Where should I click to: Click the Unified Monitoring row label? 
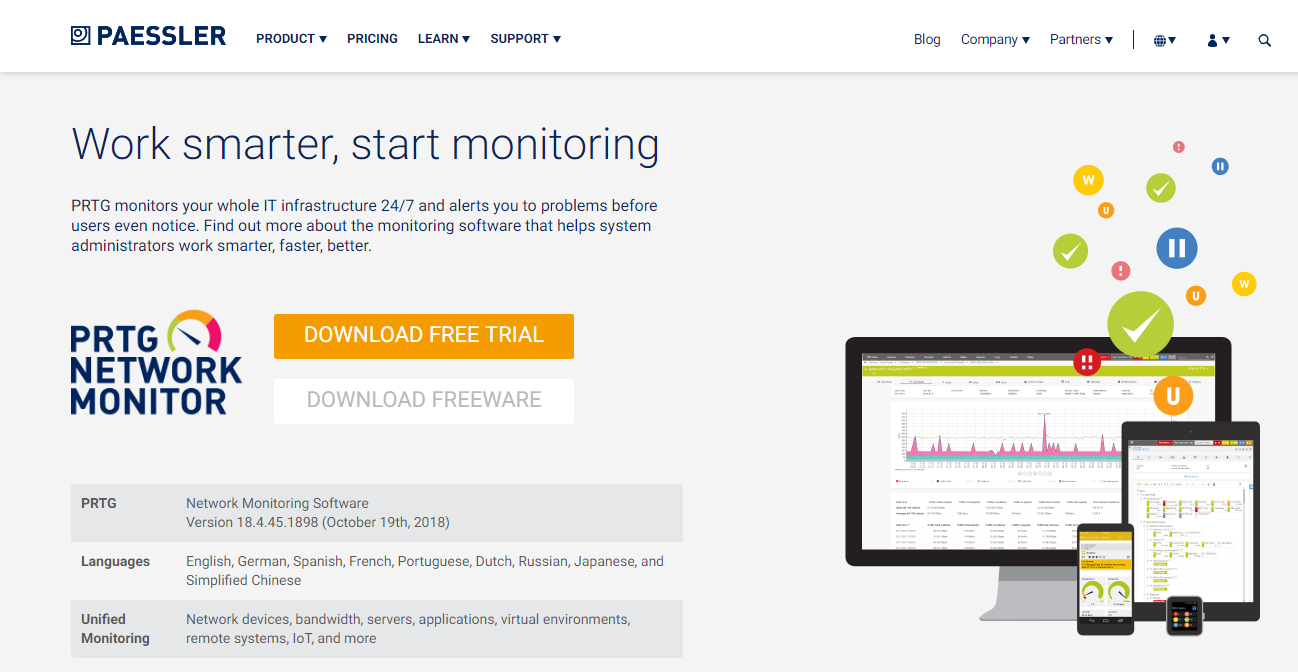[x=115, y=629]
